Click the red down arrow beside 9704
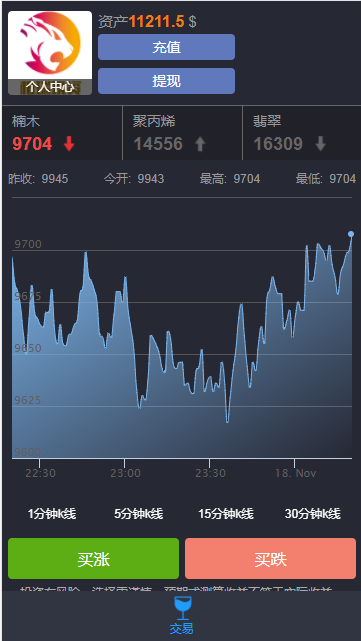The width and height of the screenshot is (361, 641). (69, 144)
